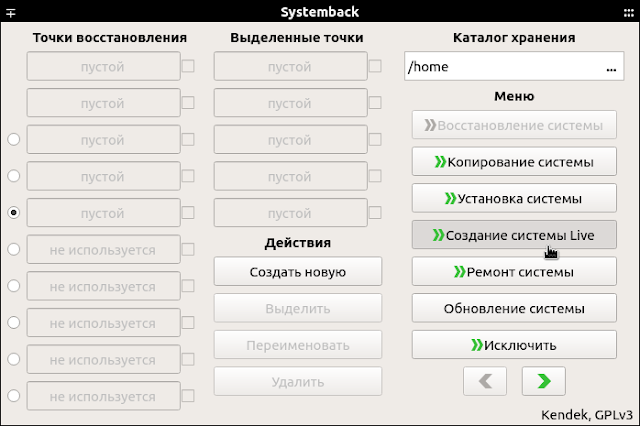Open Создание системы Live menu

tap(514, 235)
